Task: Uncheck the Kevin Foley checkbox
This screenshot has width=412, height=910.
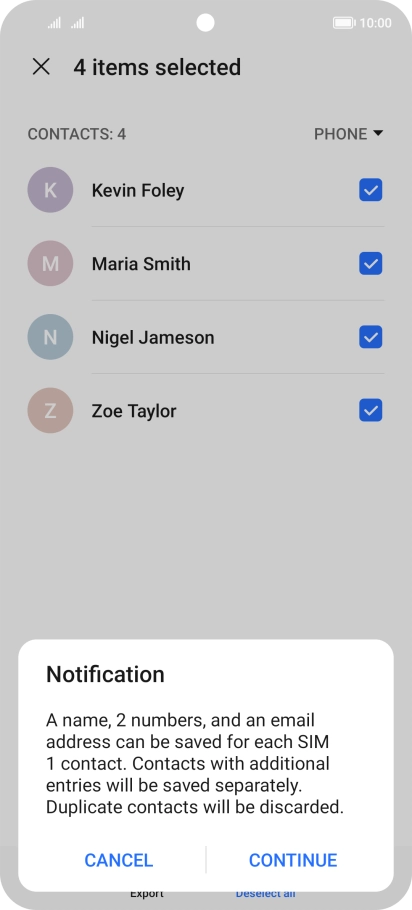Action: click(370, 190)
